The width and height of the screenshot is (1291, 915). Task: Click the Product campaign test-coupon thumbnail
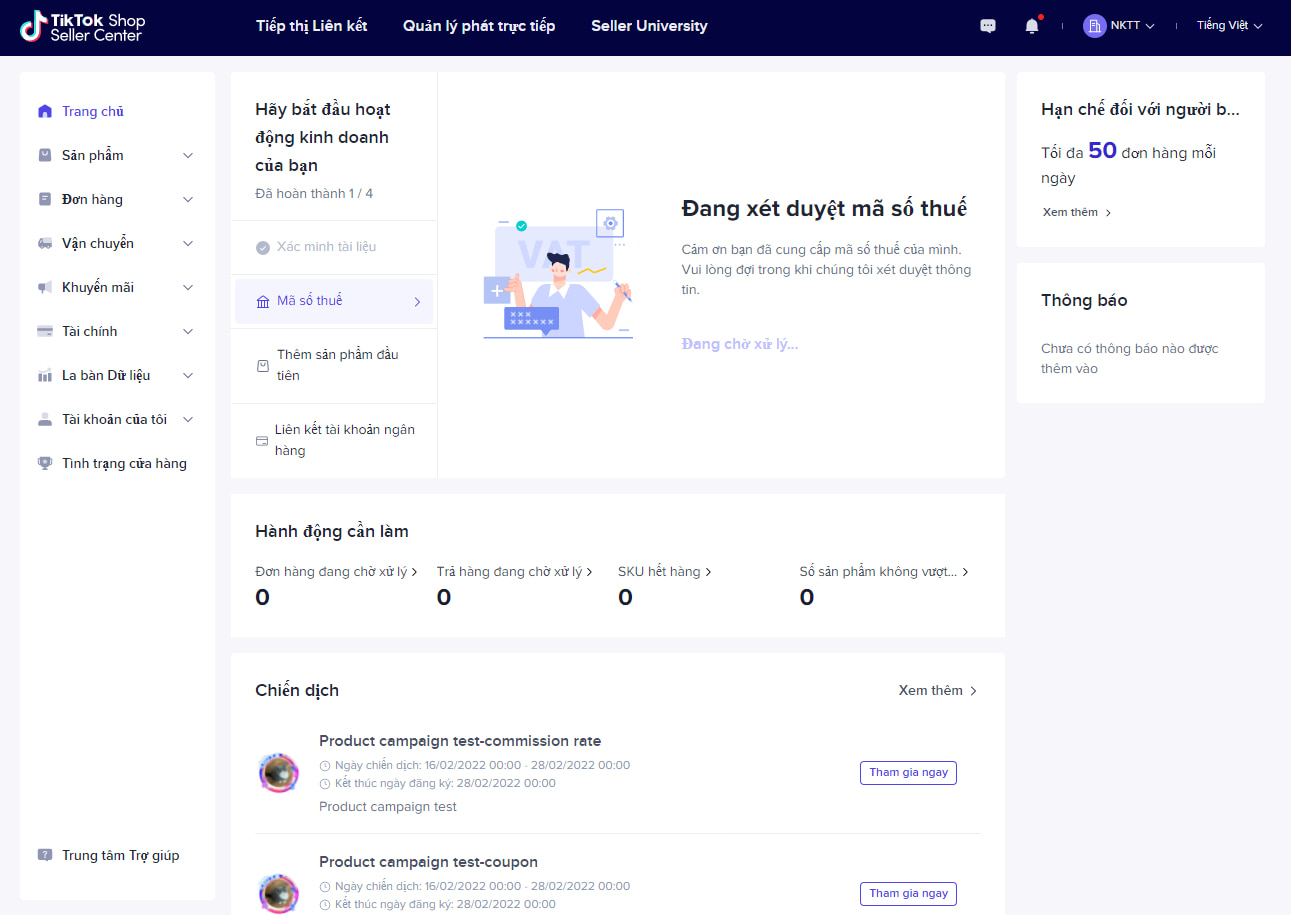click(x=278, y=892)
